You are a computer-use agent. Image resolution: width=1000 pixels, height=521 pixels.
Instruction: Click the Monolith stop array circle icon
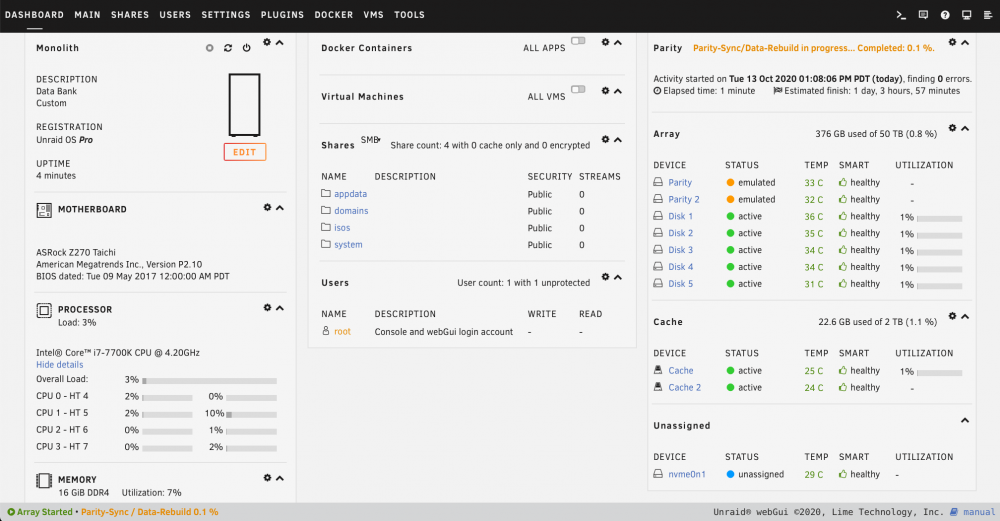(209, 48)
